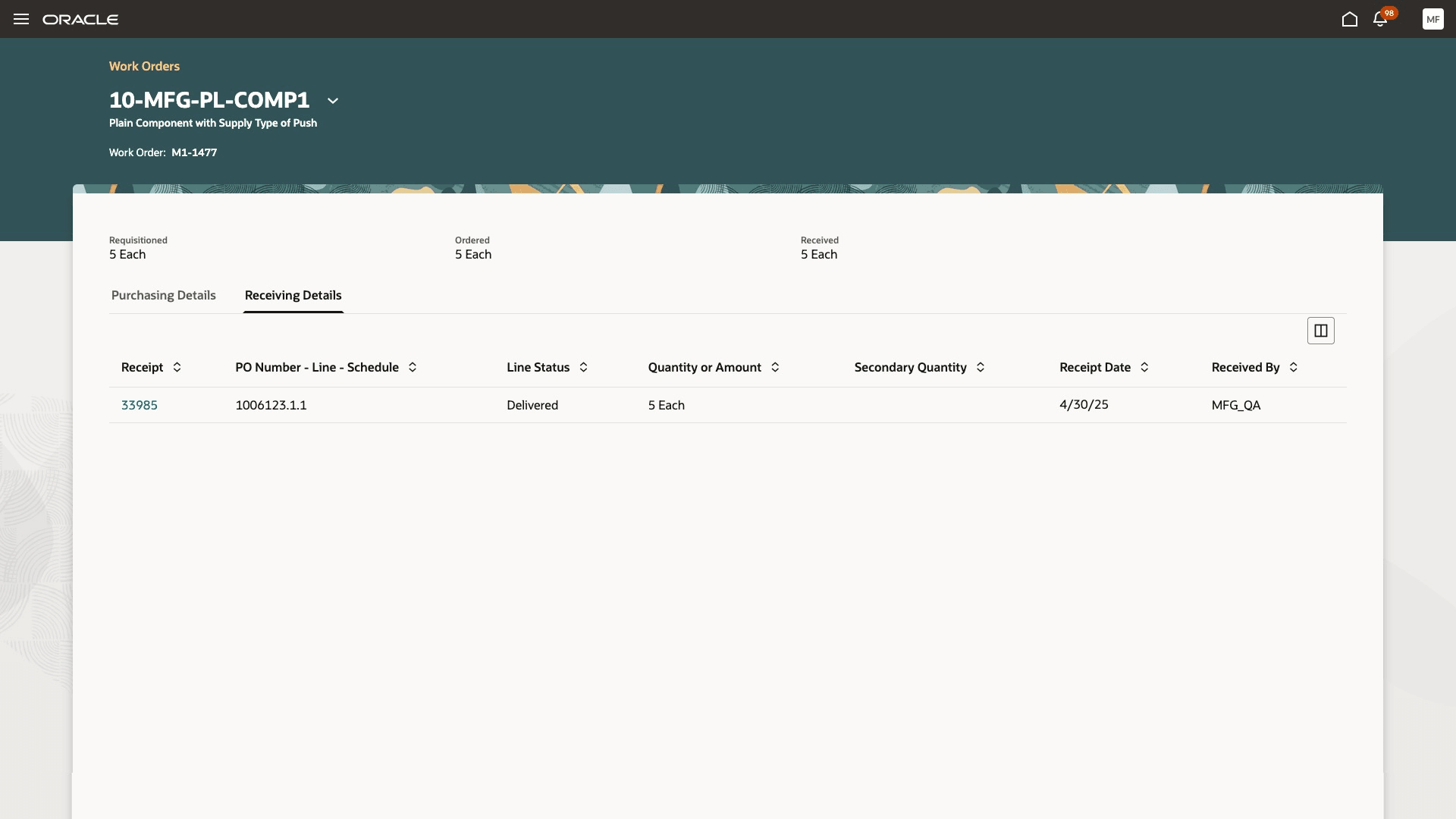Open the notifications bell
Viewport: 1456px width, 819px height.
coord(1380,19)
